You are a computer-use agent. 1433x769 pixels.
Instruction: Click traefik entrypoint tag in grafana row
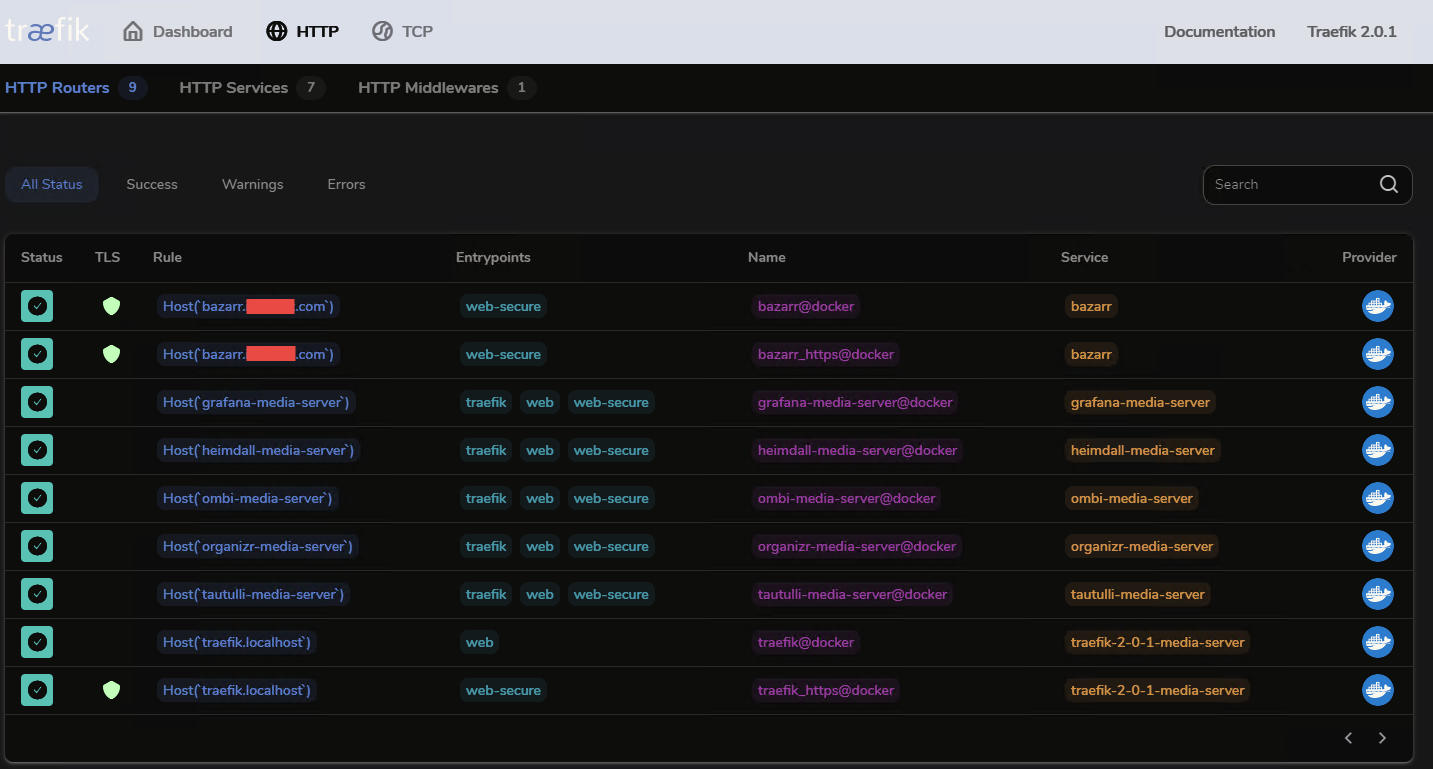click(x=486, y=402)
